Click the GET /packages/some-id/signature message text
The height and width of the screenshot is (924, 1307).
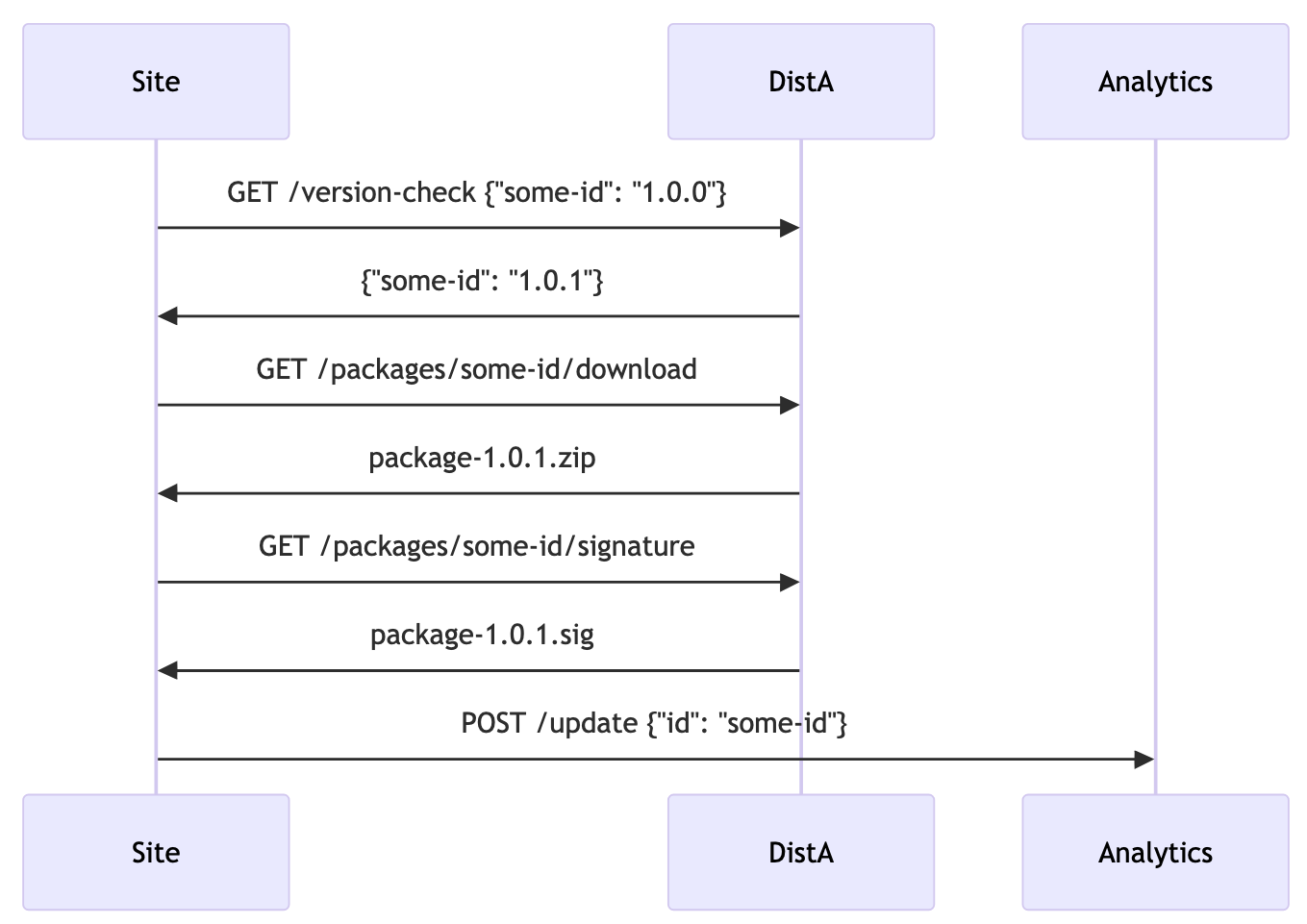point(477,546)
